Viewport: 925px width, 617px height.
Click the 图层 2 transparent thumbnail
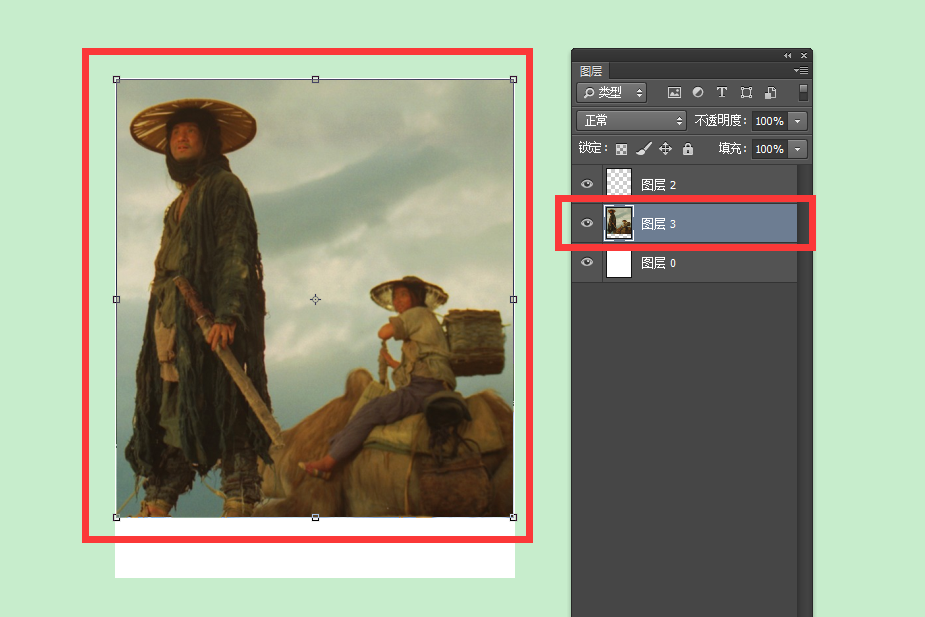click(x=619, y=182)
